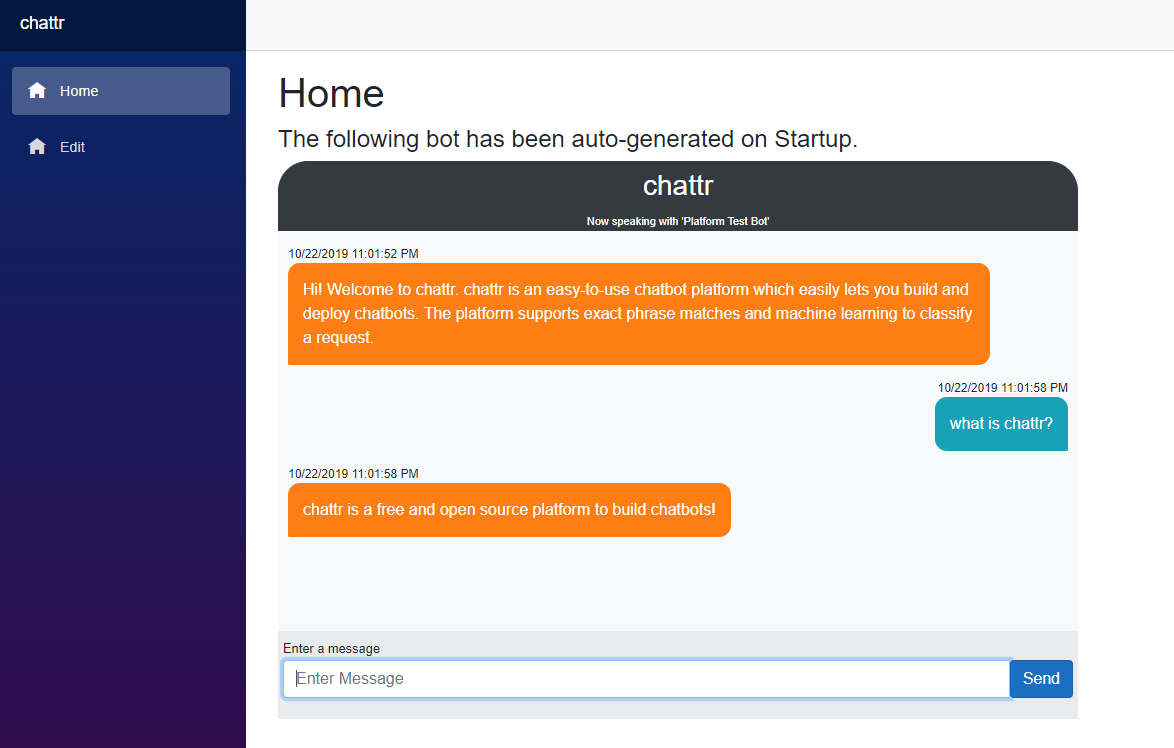The image size is (1174, 748).
Task: Click the chattr brand link in the sidebar header
Action: point(42,23)
